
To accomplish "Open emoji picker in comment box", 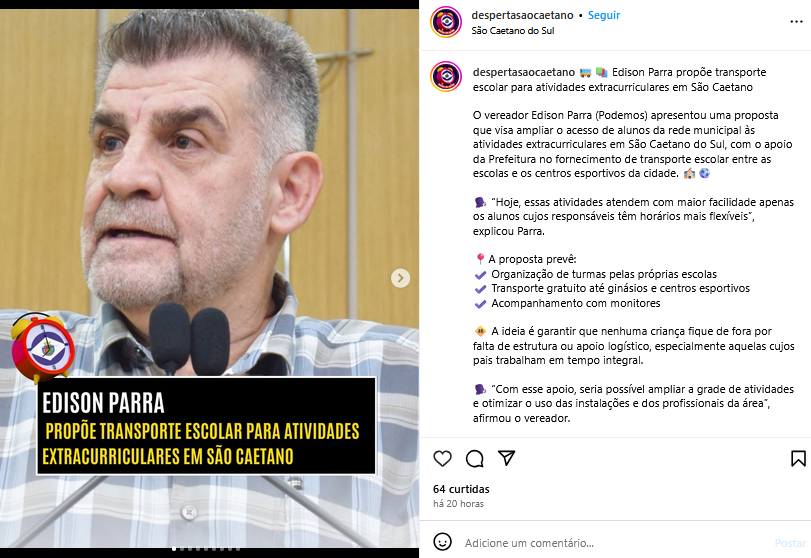I will pyautogui.click(x=442, y=542).
